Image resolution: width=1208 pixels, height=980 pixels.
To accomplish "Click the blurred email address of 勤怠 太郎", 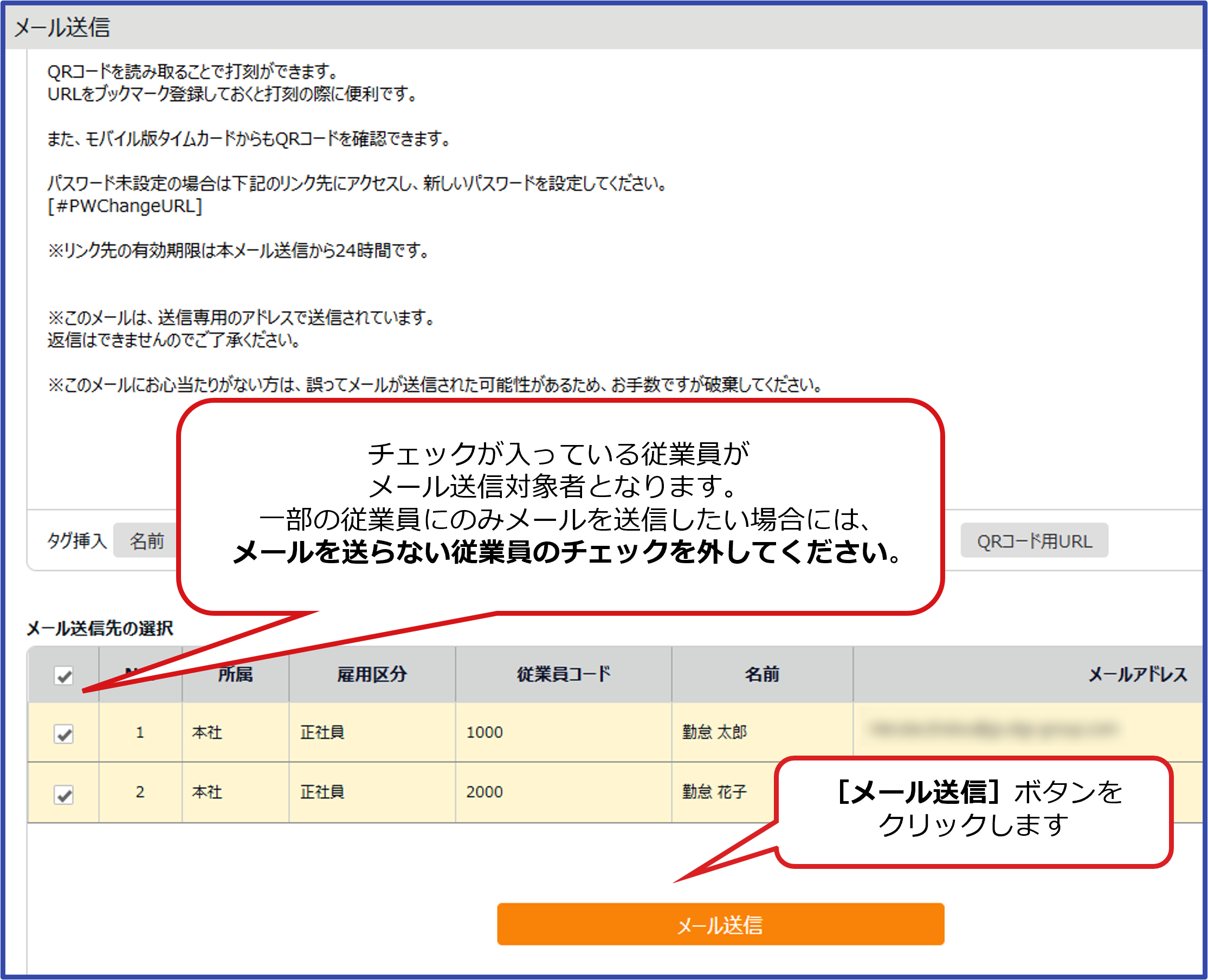I will coord(993,730).
